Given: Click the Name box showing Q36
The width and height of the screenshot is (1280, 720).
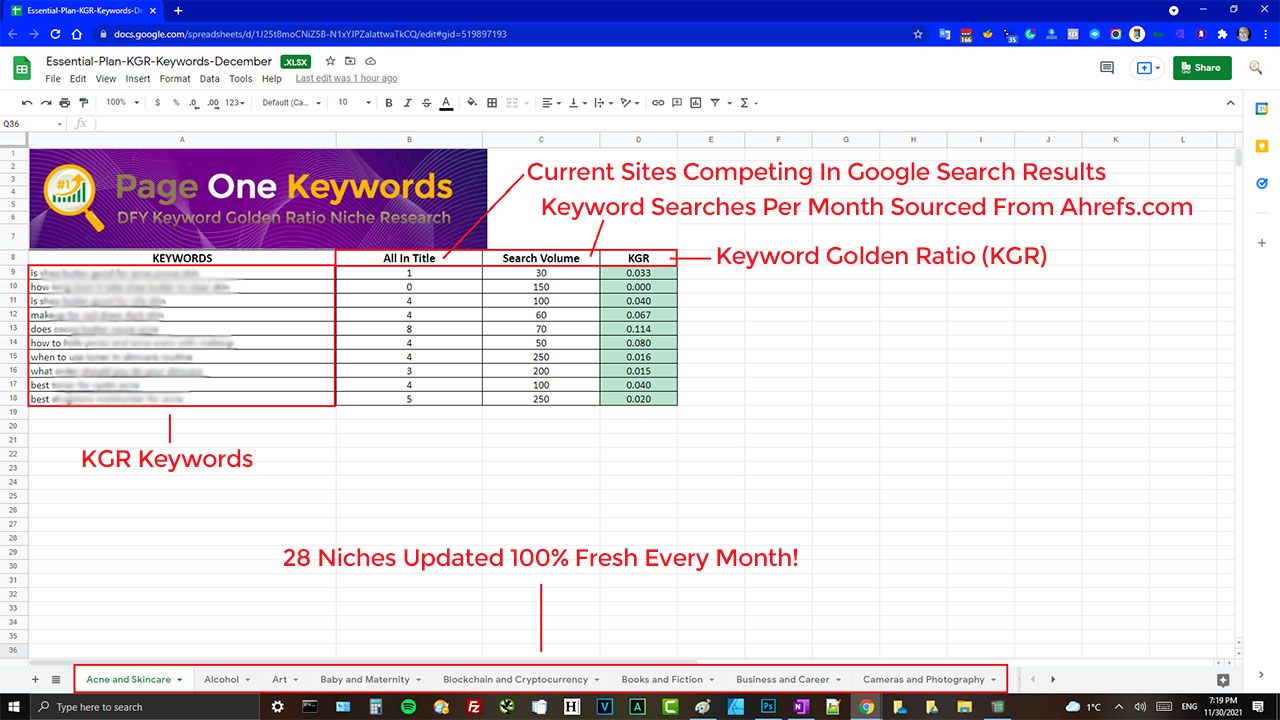Looking at the screenshot, I should point(32,124).
